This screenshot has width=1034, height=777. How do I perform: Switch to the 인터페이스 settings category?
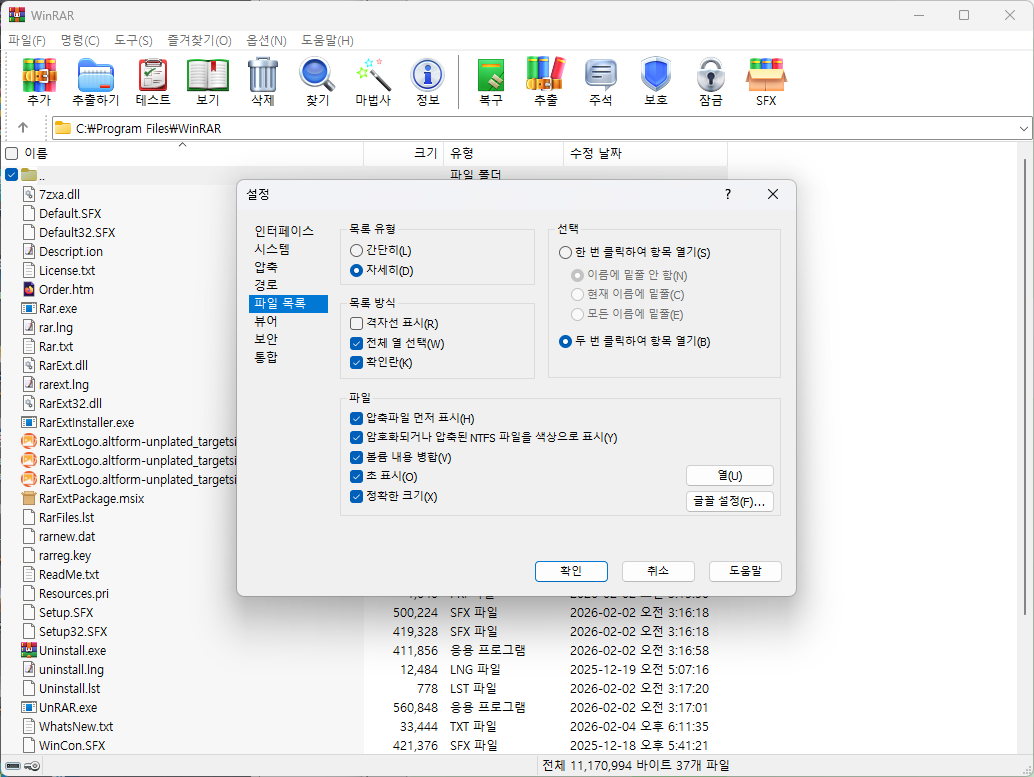coord(284,231)
